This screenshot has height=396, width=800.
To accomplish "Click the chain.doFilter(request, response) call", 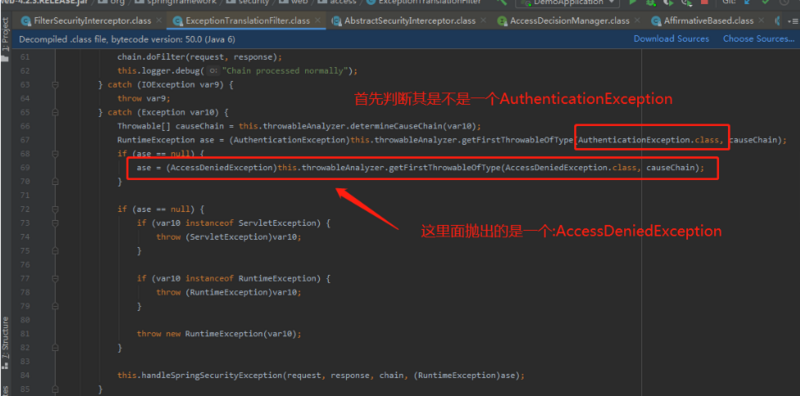I will pos(199,57).
